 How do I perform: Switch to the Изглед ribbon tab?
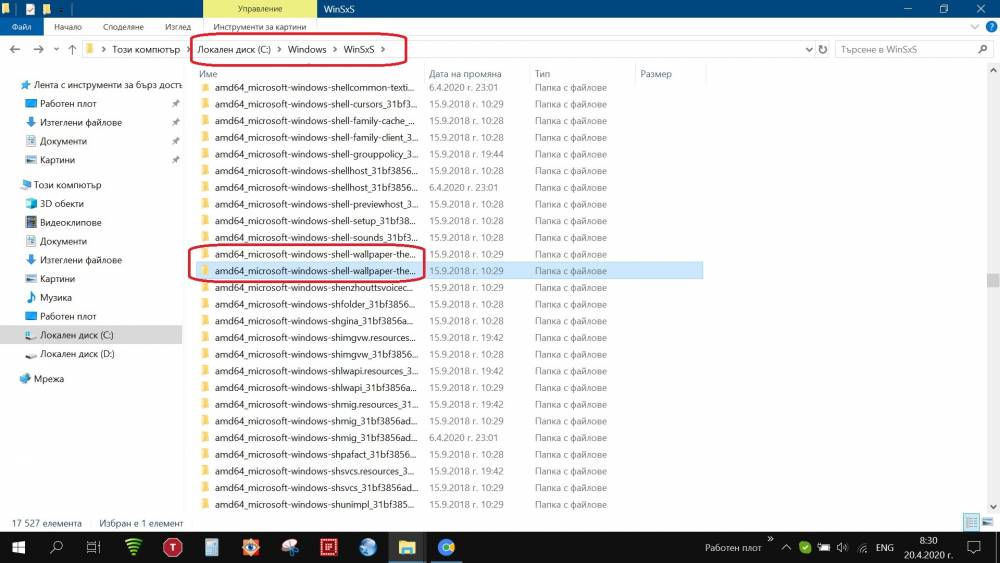tap(178, 27)
